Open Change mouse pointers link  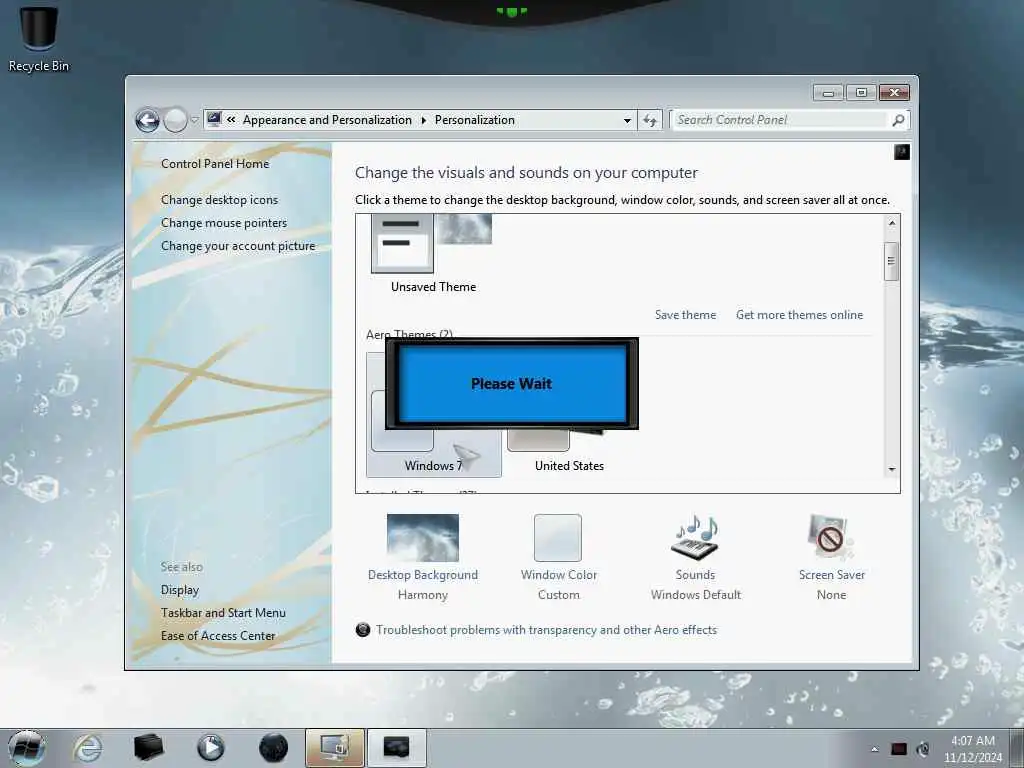click(x=224, y=223)
